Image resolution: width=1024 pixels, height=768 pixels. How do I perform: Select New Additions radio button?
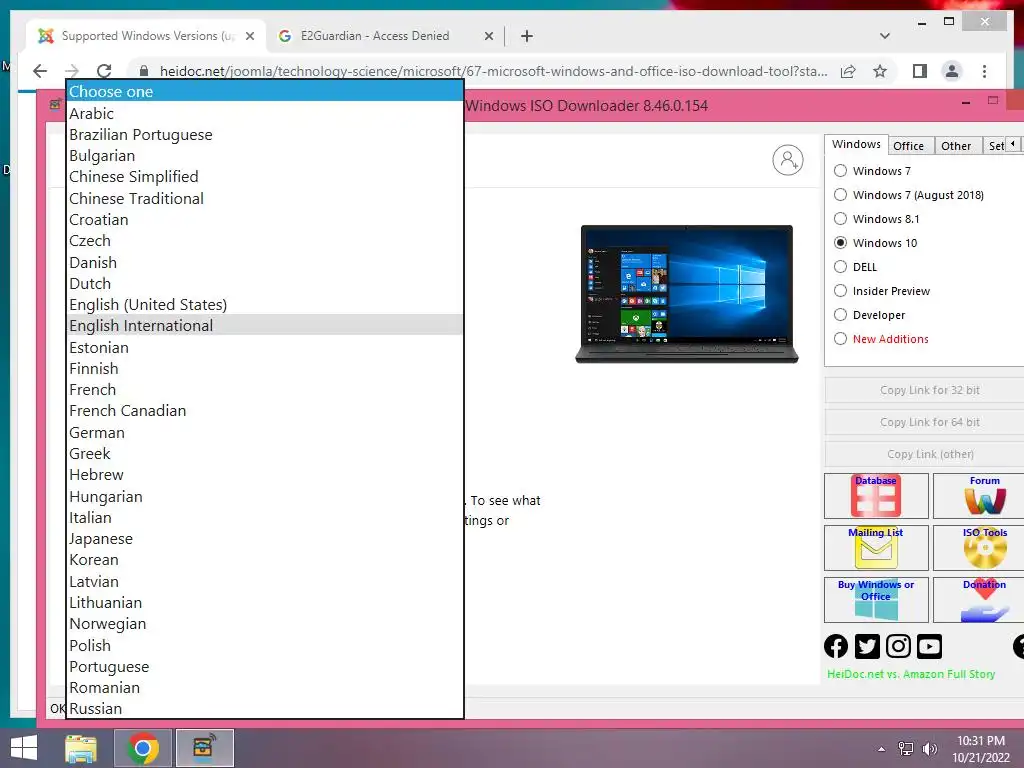[x=840, y=338]
